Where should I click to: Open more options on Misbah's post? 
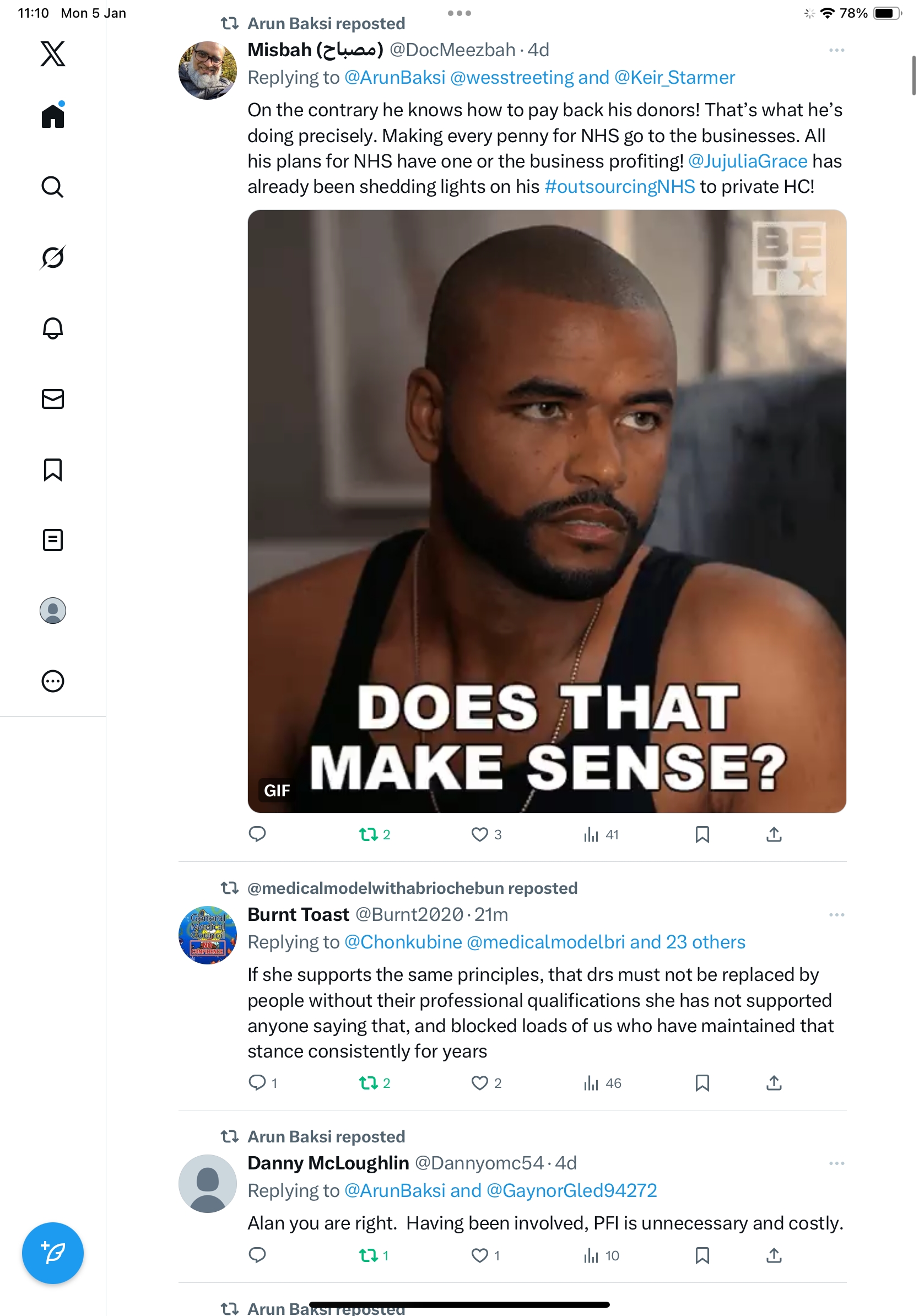click(x=836, y=51)
